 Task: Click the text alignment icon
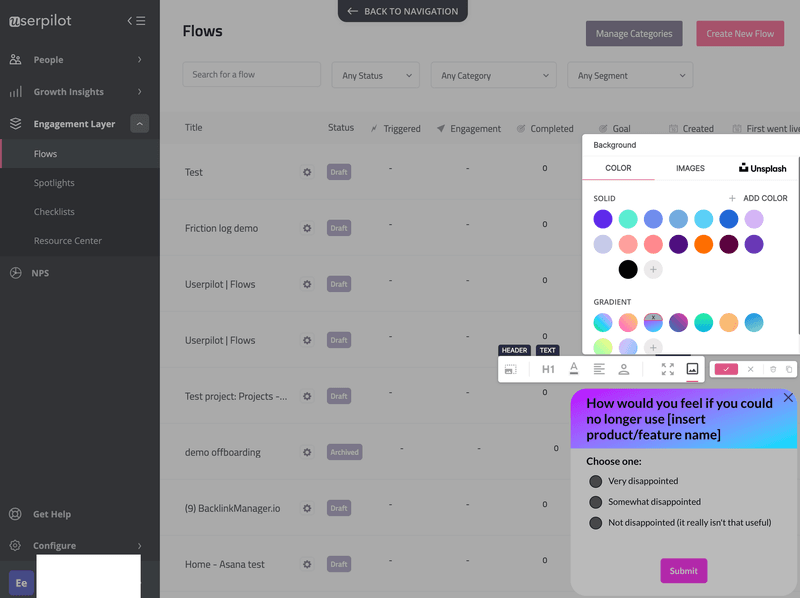click(598, 368)
